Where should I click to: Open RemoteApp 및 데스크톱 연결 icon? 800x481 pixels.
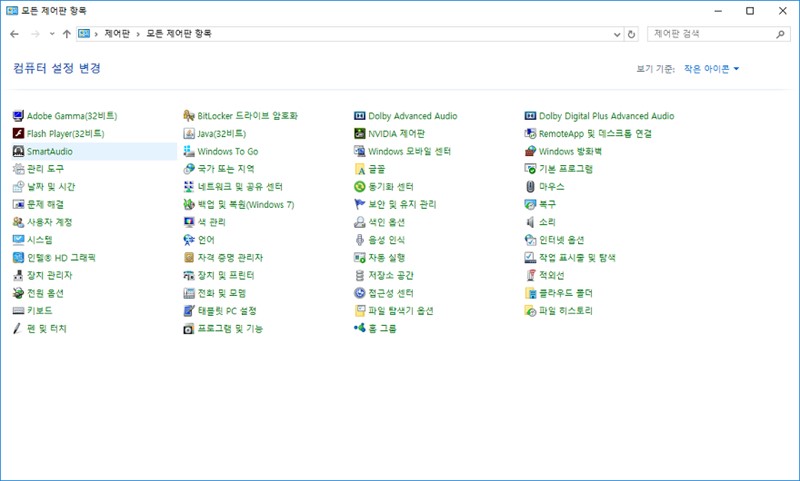pyautogui.click(x=531, y=134)
